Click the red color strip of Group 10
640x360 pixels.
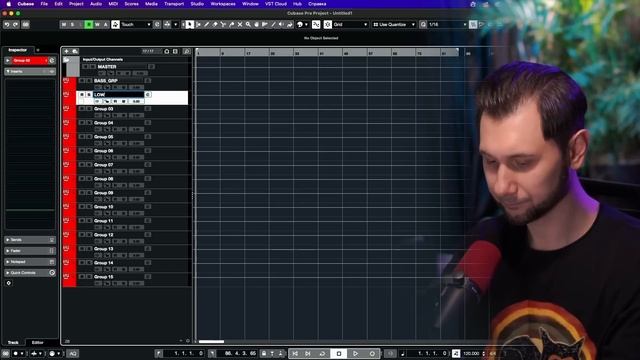69,210
